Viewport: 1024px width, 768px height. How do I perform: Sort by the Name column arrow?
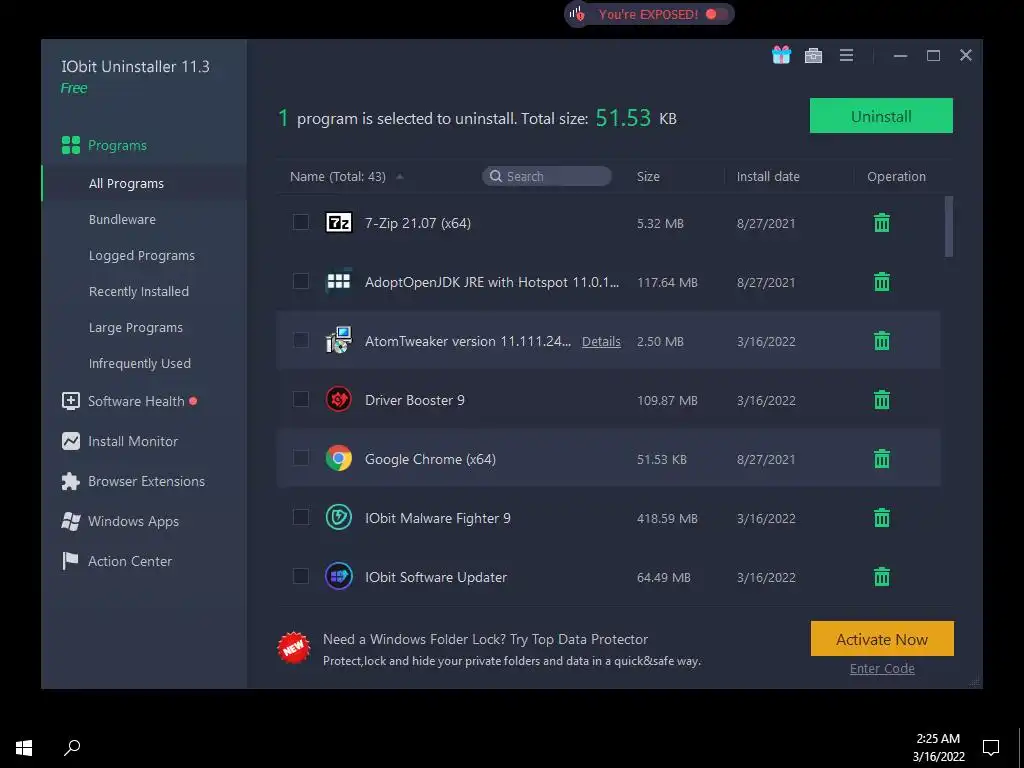[x=400, y=176]
